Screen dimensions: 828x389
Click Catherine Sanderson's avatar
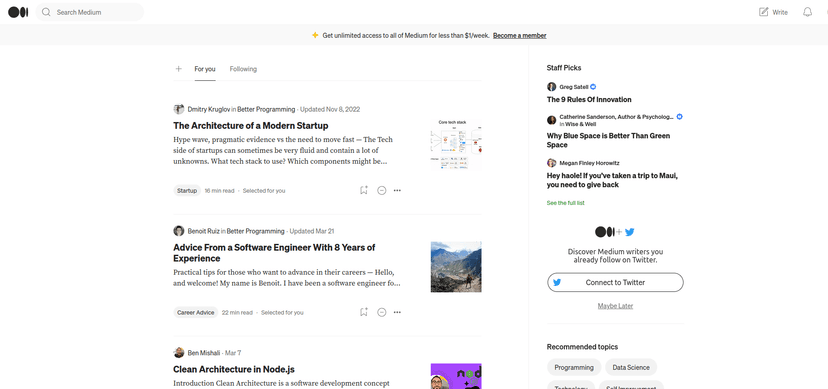[x=551, y=120]
